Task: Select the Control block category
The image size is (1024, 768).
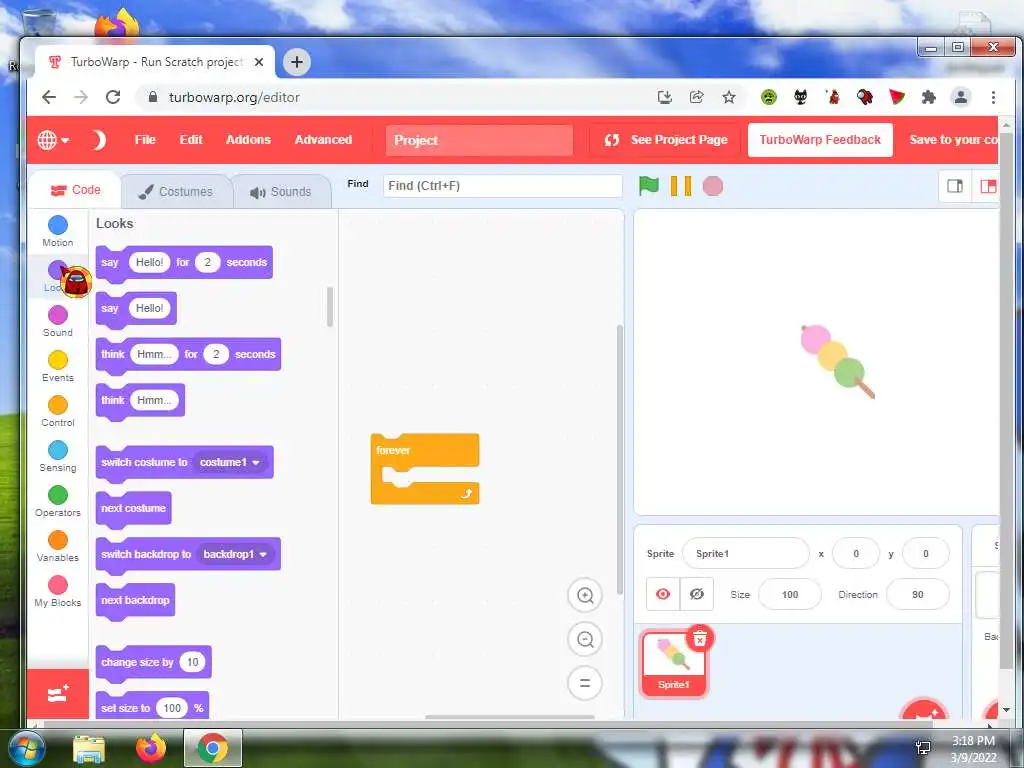Action: (57, 411)
